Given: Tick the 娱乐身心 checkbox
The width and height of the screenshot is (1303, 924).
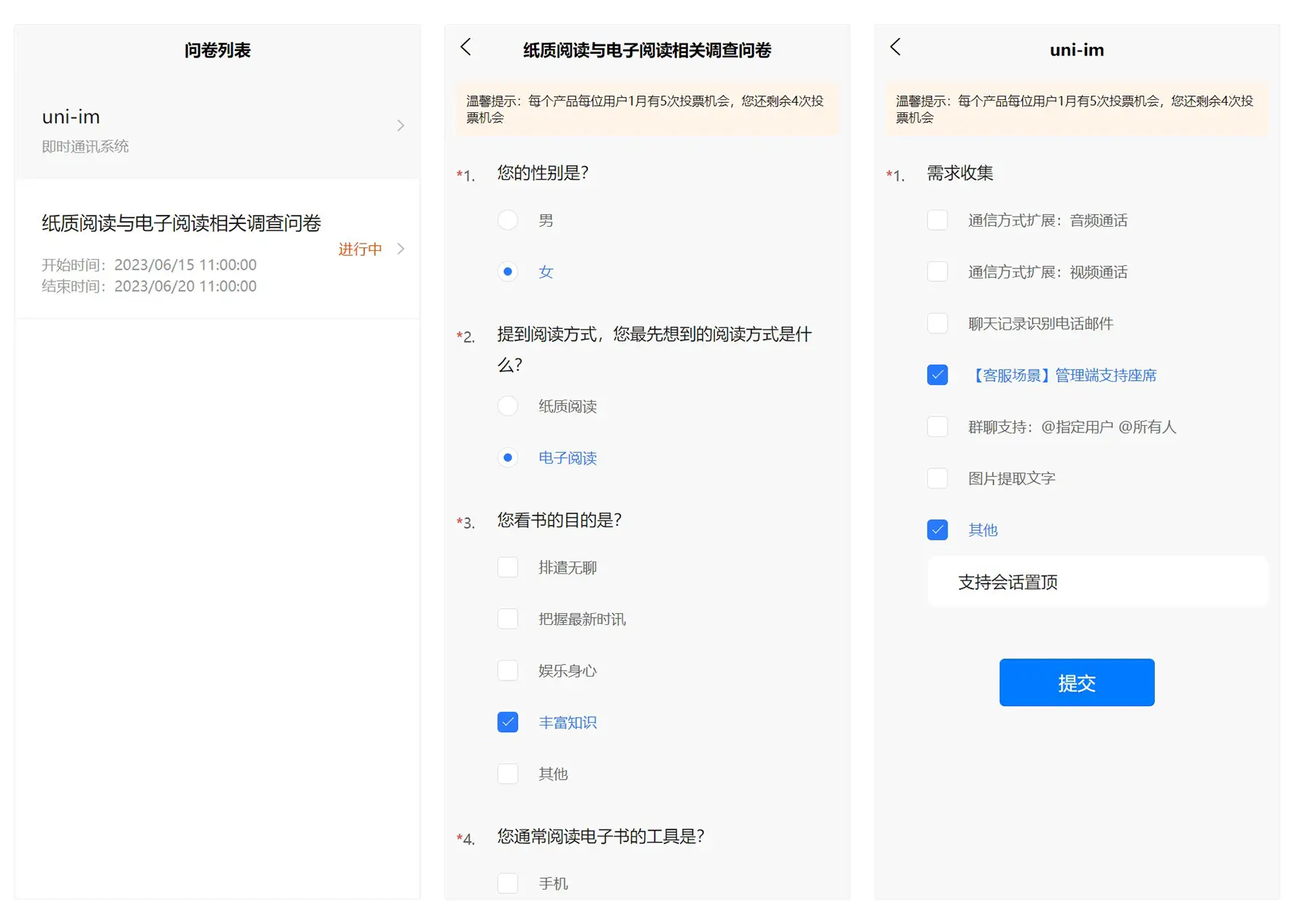Looking at the screenshot, I should (x=508, y=670).
